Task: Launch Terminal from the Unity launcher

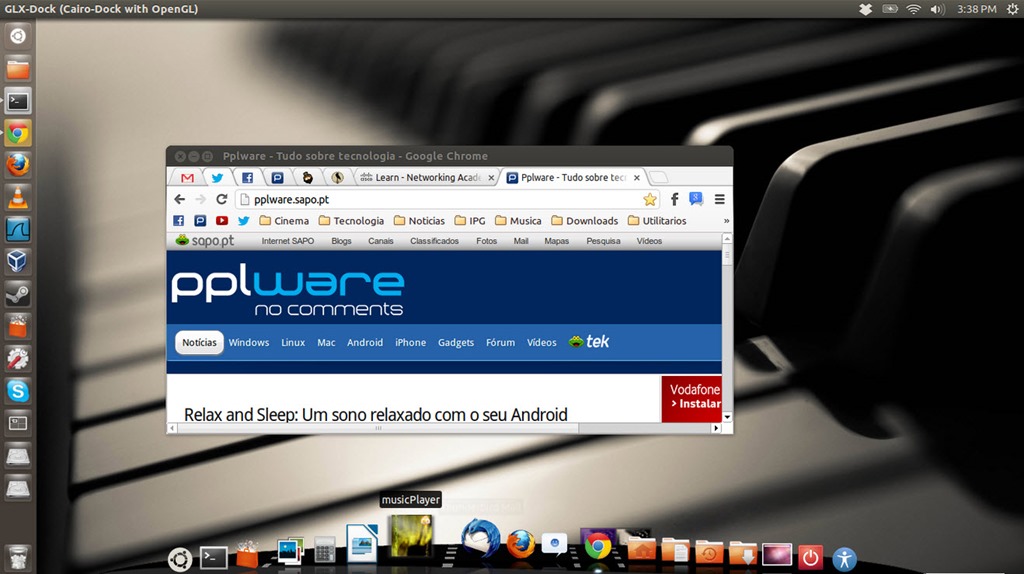Action: coord(18,101)
